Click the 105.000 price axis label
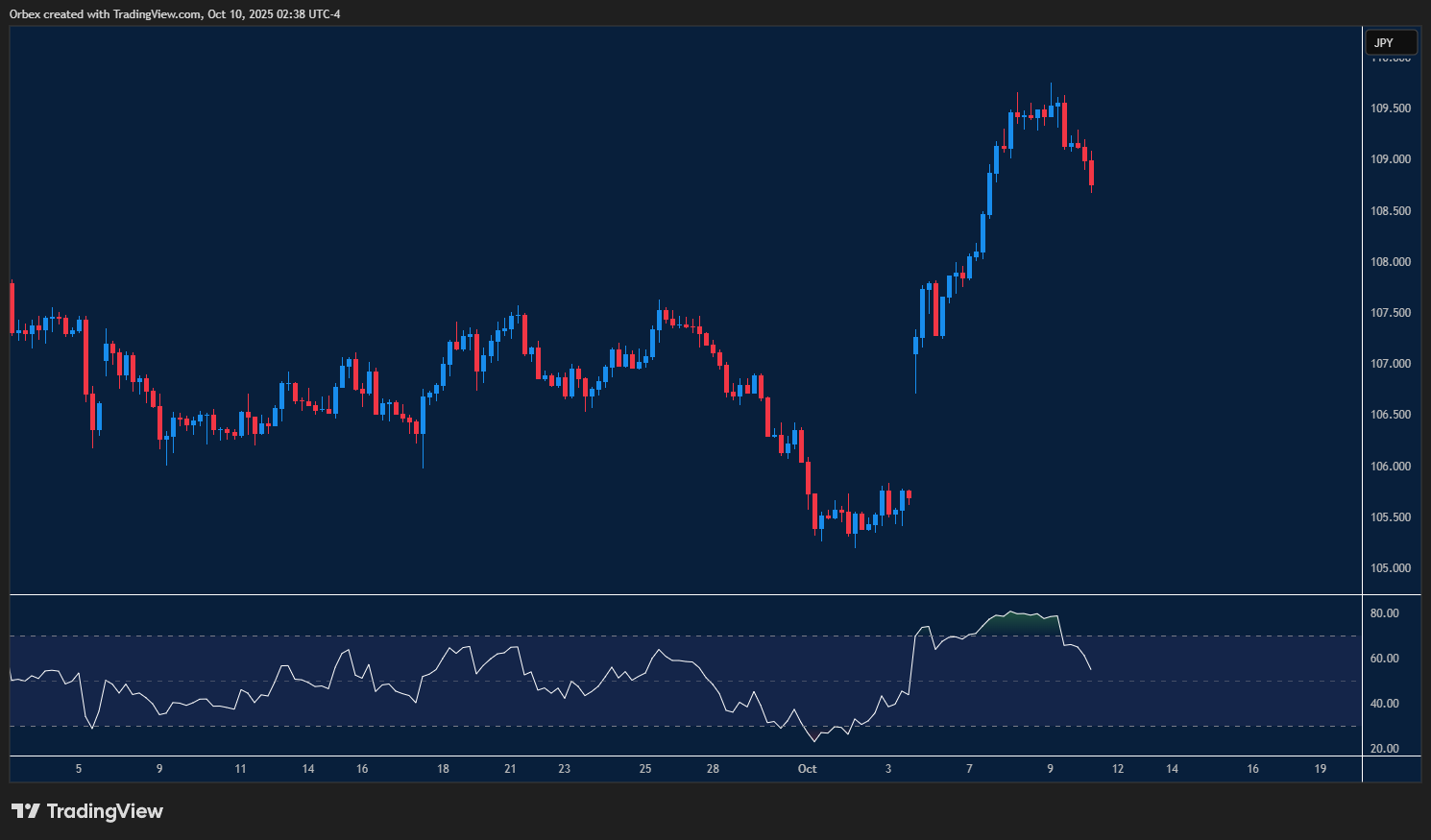Image resolution: width=1431 pixels, height=840 pixels. point(1390,568)
